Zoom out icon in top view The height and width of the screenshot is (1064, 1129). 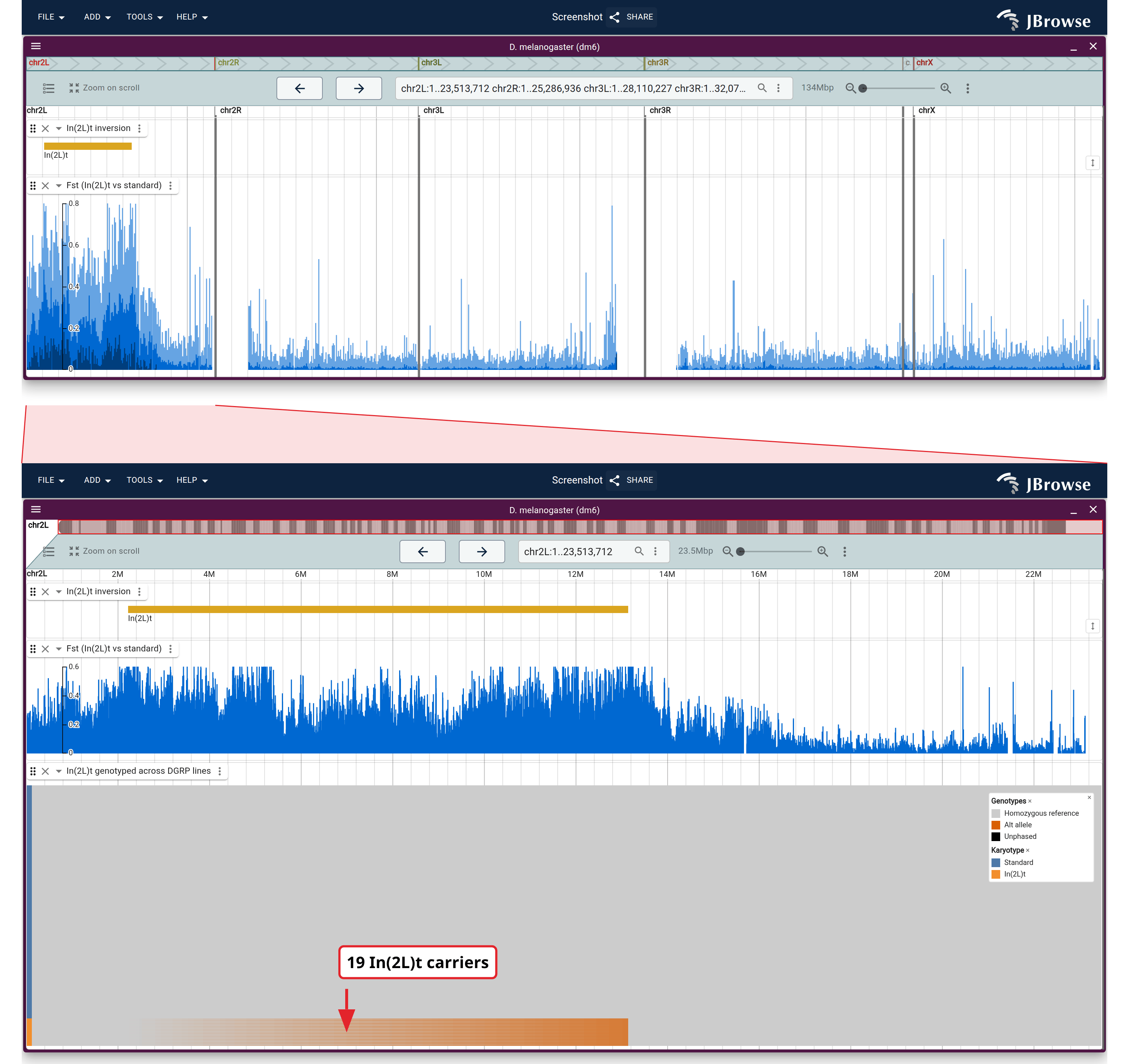click(850, 88)
